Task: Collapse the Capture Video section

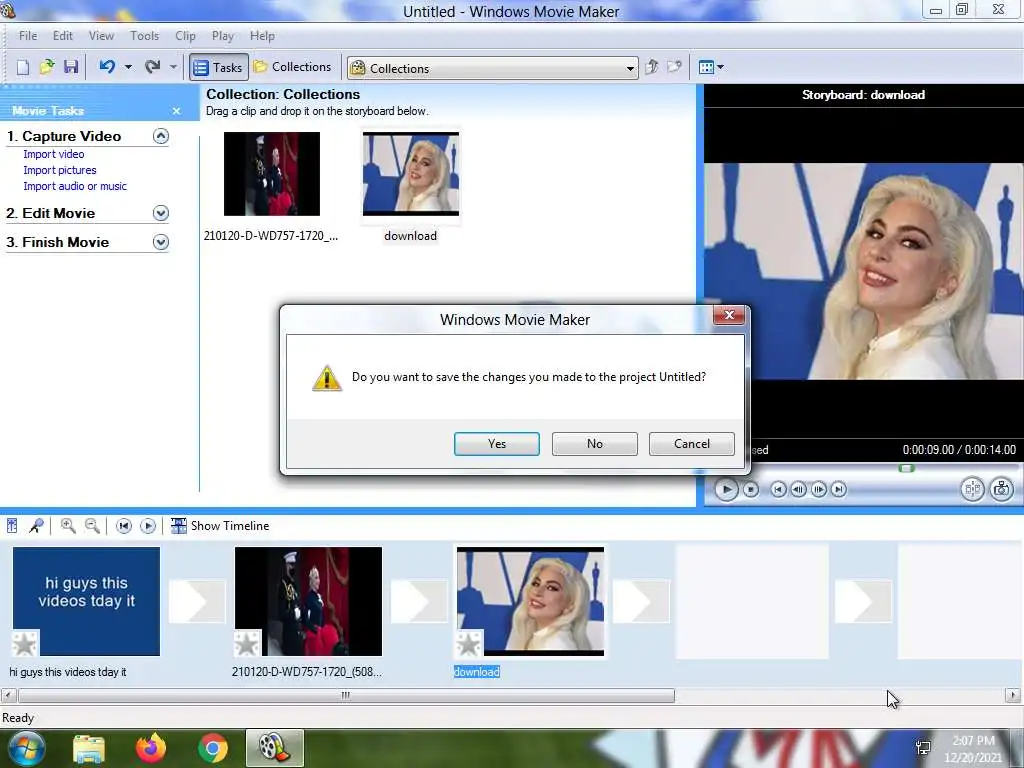Action: (161, 136)
